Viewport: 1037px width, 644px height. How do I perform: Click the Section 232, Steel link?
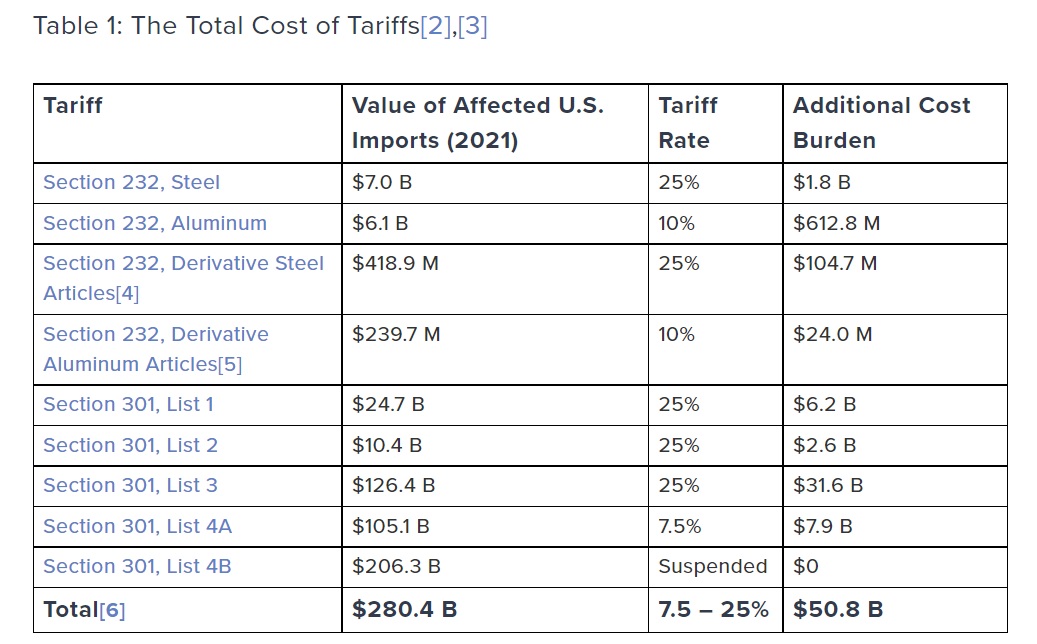point(131,182)
